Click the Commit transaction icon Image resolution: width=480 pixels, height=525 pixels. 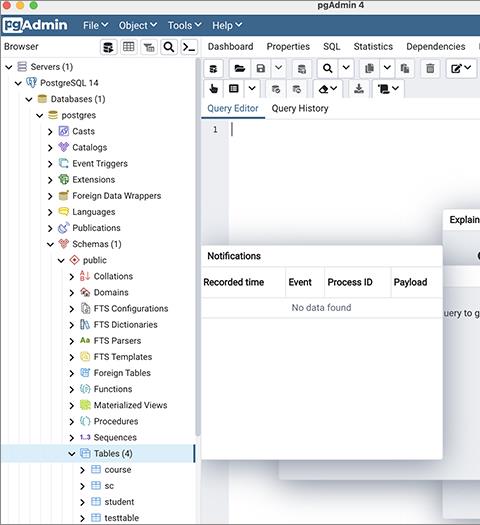tap(276, 89)
